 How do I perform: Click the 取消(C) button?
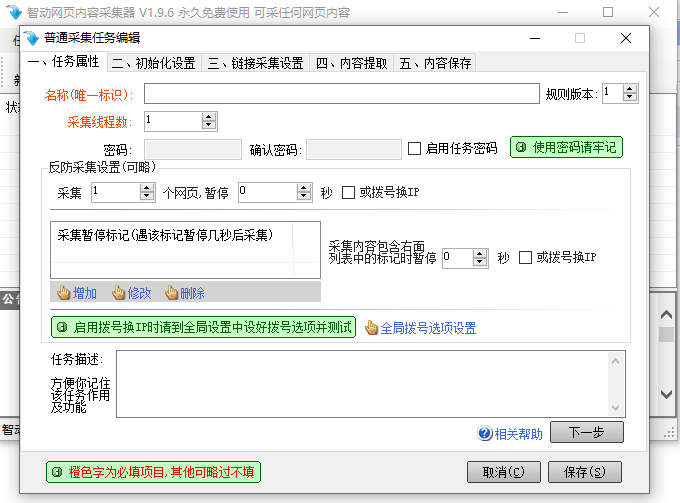click(503, 472)
